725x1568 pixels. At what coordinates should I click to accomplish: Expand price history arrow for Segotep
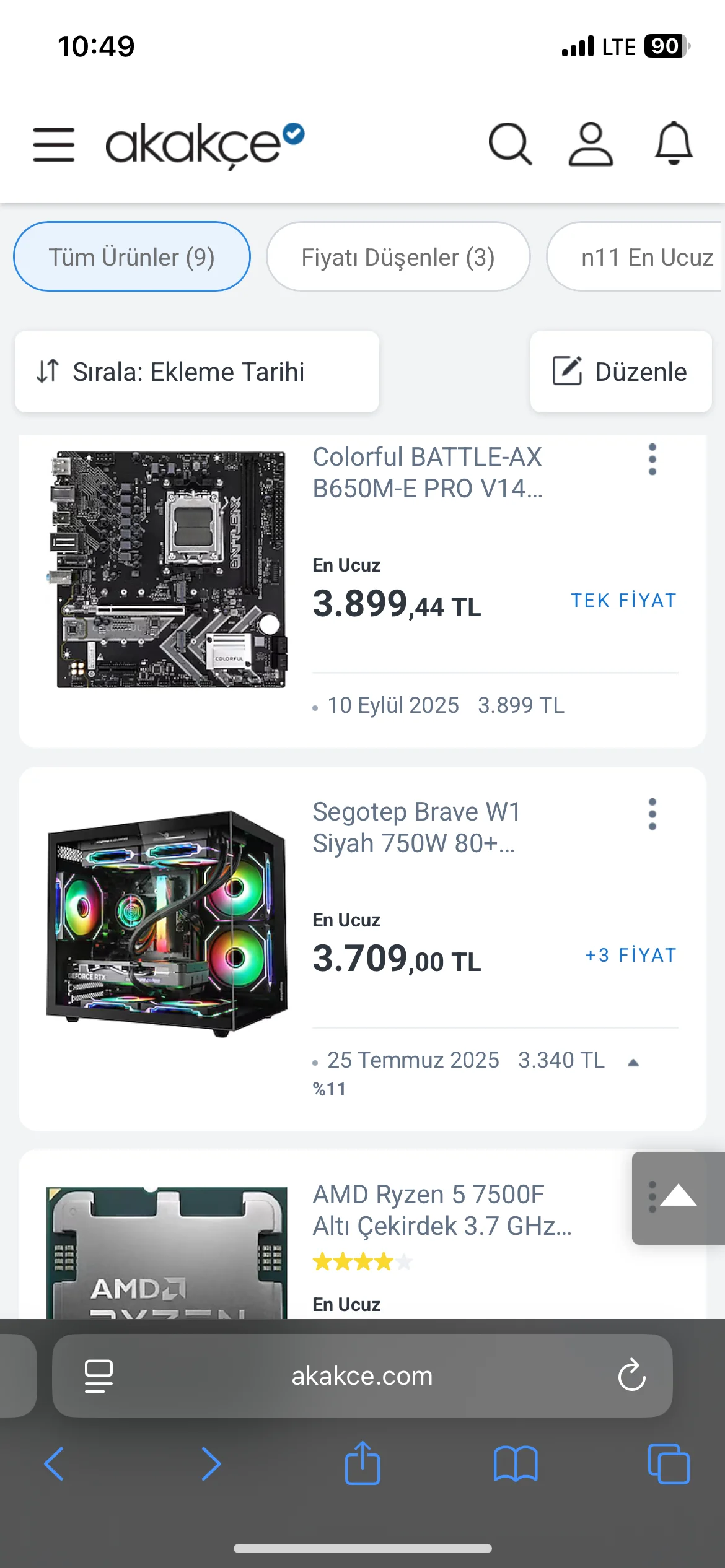[x=633, y=1062]
